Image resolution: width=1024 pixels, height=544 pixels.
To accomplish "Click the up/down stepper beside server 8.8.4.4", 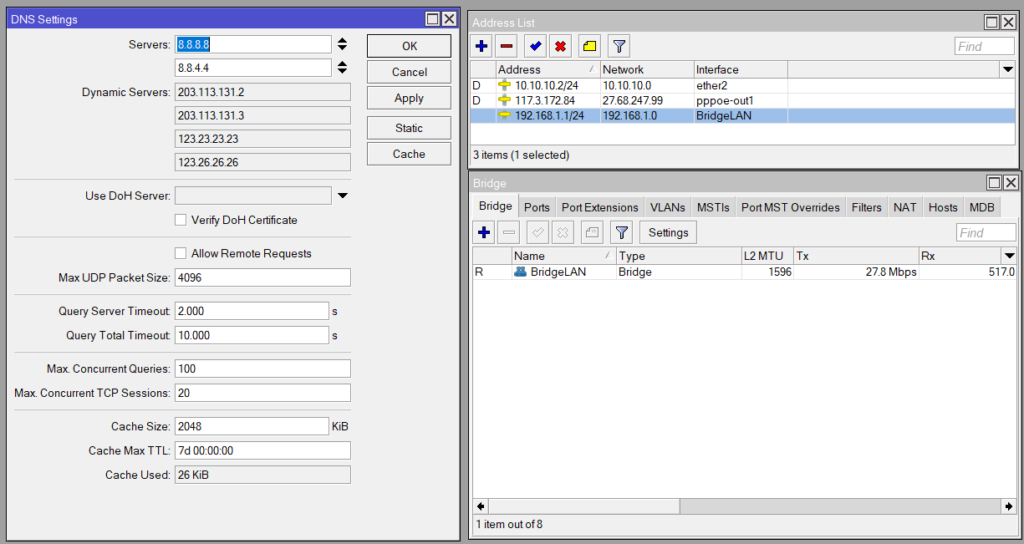I will click(343, 68).
